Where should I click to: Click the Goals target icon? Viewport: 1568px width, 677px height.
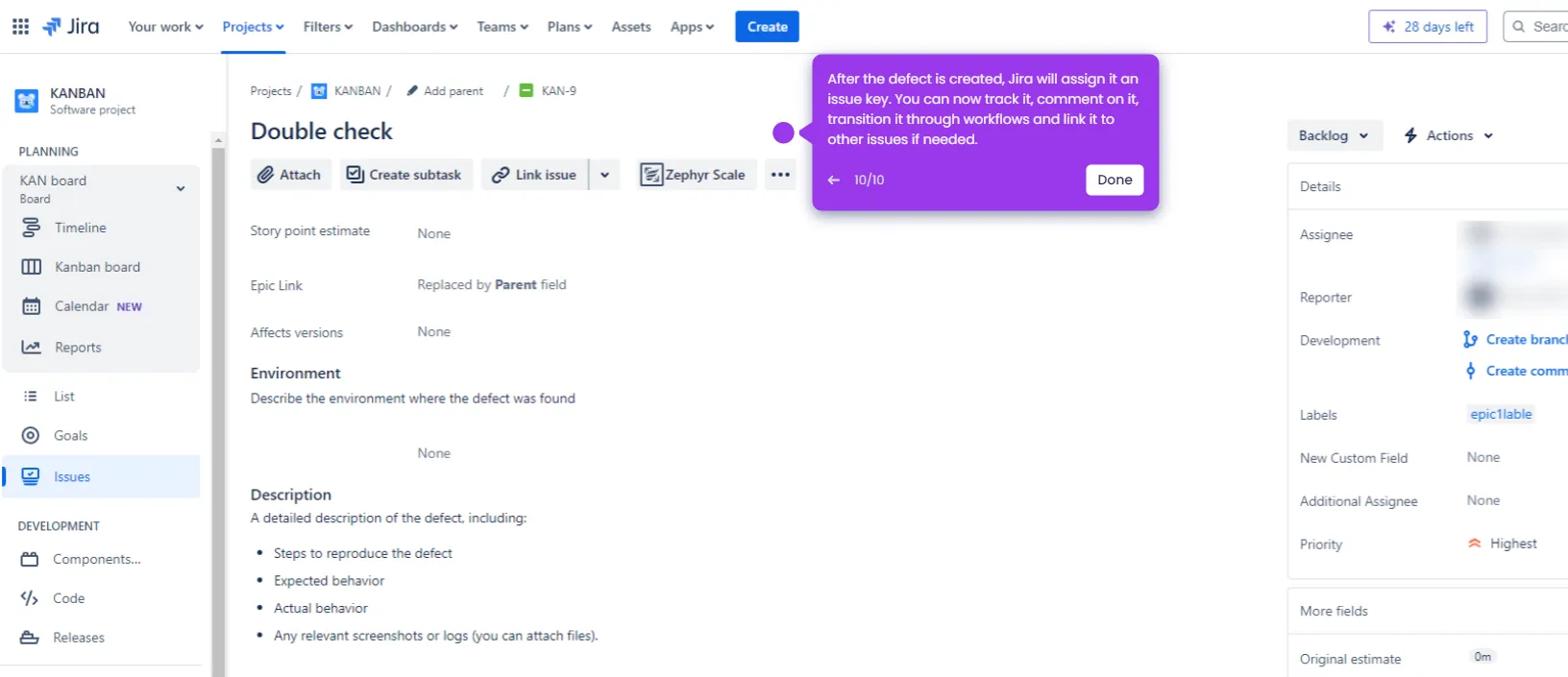pyautogui.click(x=31, y=435)
